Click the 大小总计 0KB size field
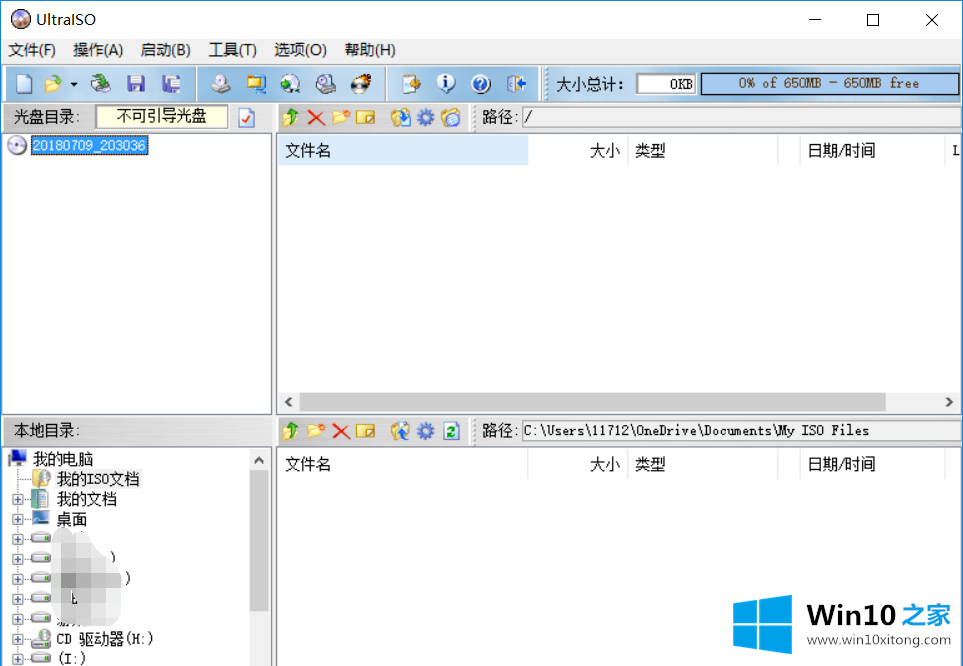963x666 pixels. [x=666, y=84]
